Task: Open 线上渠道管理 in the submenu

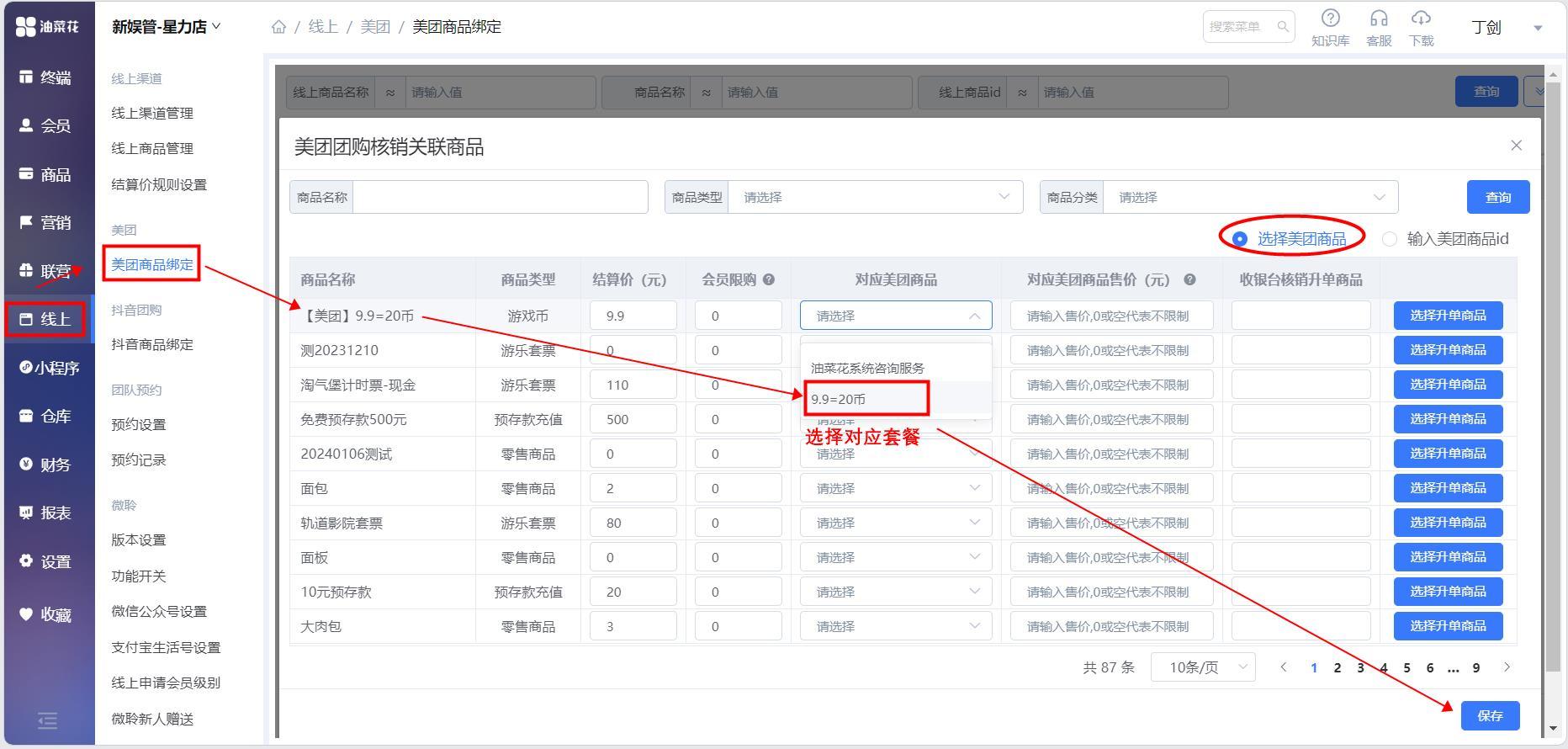Action: [152, 113]
